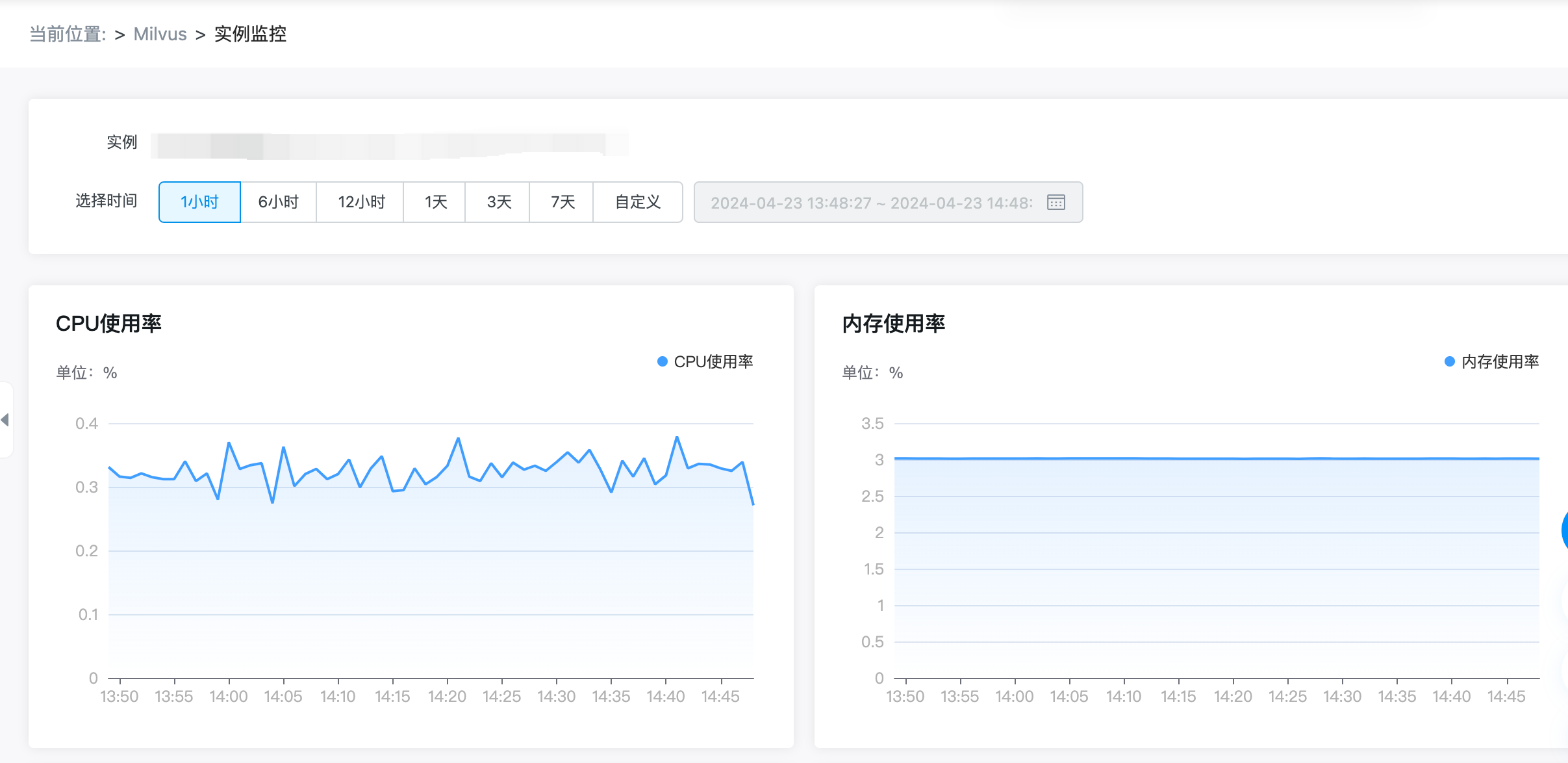1568x763 pixels.
Task: Select the 6小时 time range
Action: (x=278, y=202)
